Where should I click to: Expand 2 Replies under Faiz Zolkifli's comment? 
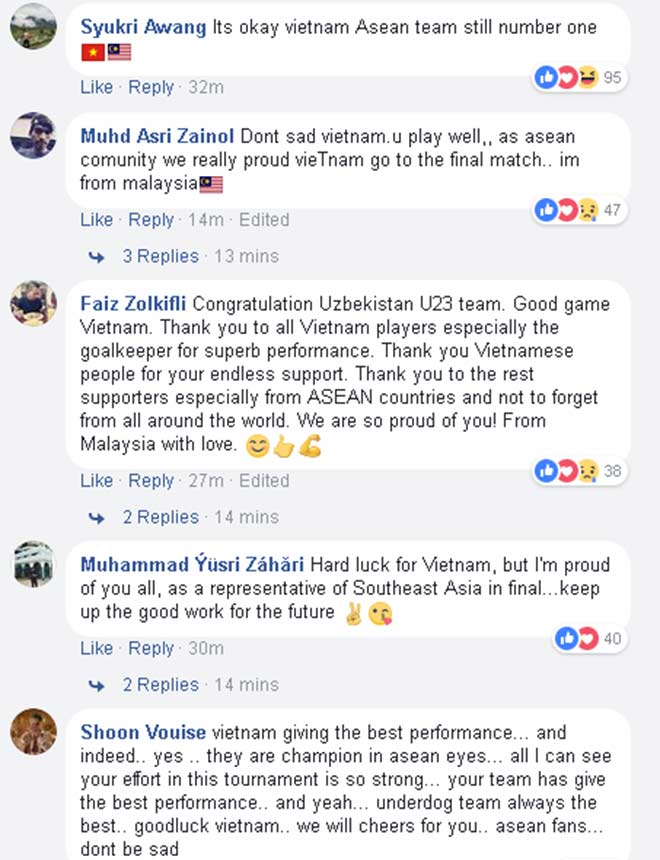point(161,517)
